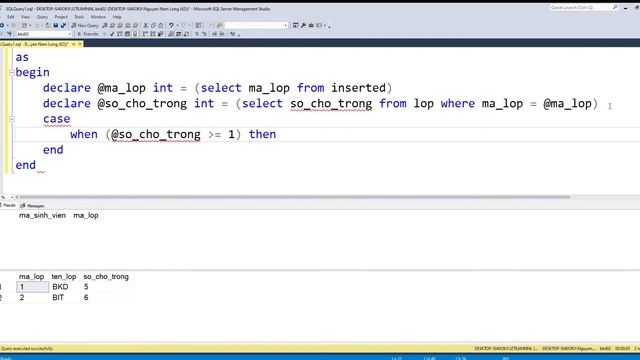Viewport: 640px width, 360px height.
Task: Open the Window menu
Action: pyautogui.click(x=98, y=17)
